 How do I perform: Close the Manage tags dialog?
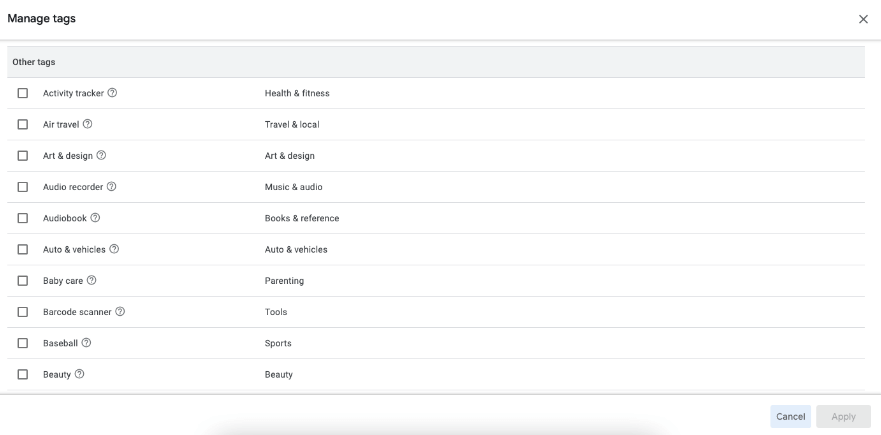[x=863, y=19]
